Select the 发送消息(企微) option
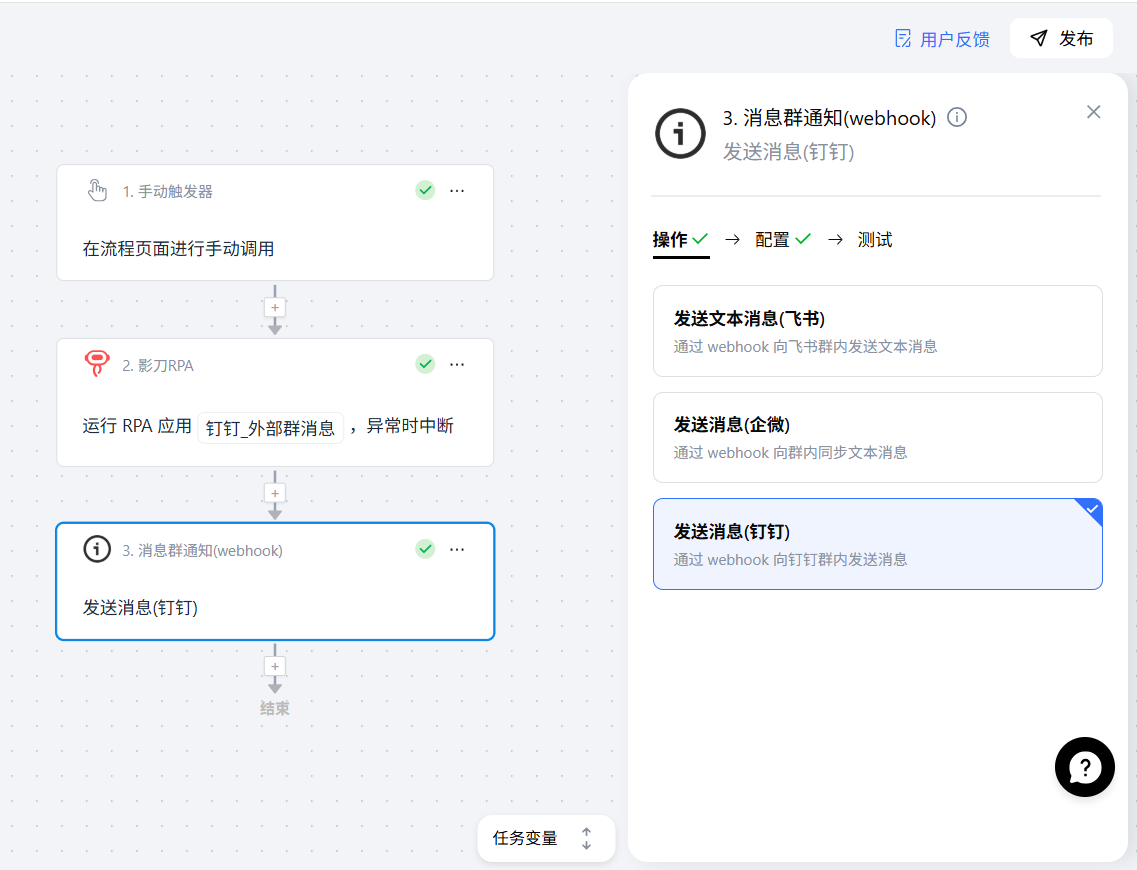The width and height of the screenshot is (1137, 870). (x=877, y=437)
